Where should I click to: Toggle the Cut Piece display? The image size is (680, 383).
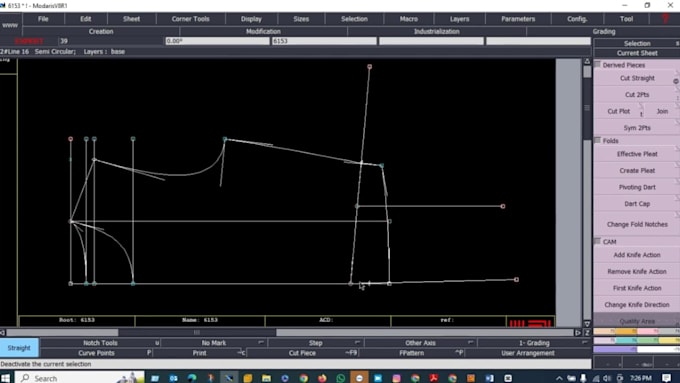(302, 353)
